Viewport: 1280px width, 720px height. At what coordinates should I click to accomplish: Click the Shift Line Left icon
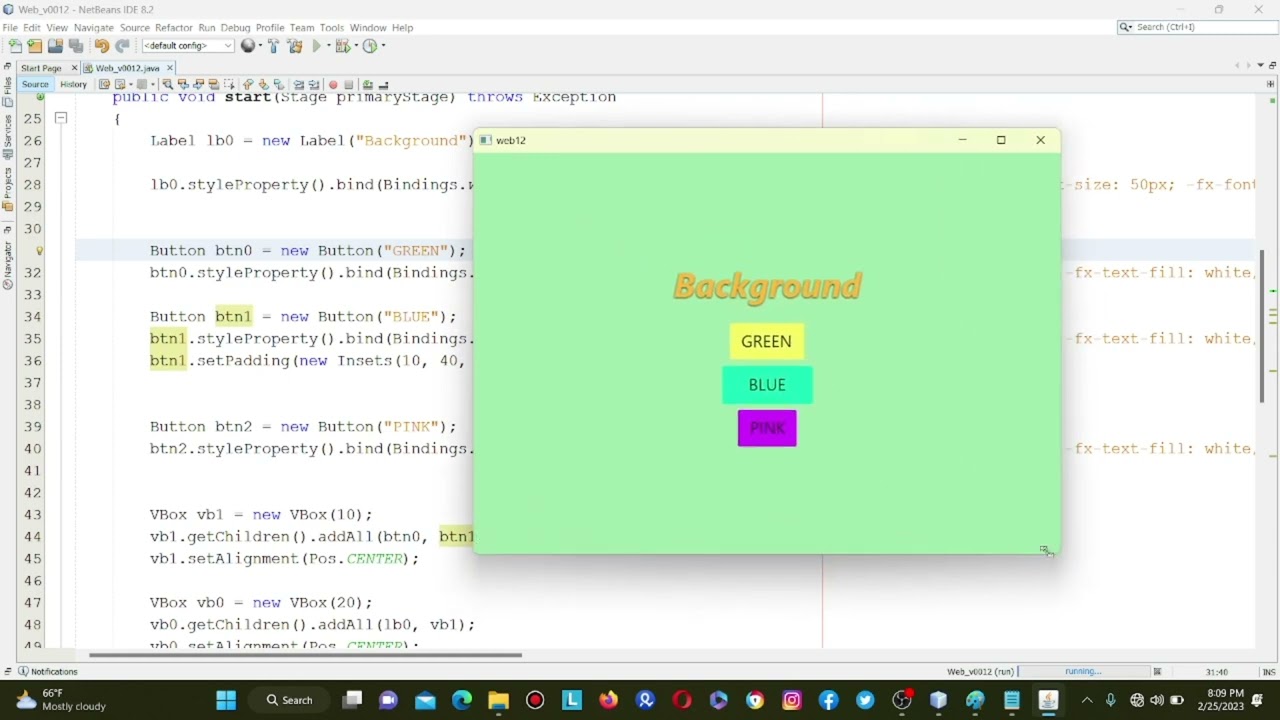tap(298, 85)
